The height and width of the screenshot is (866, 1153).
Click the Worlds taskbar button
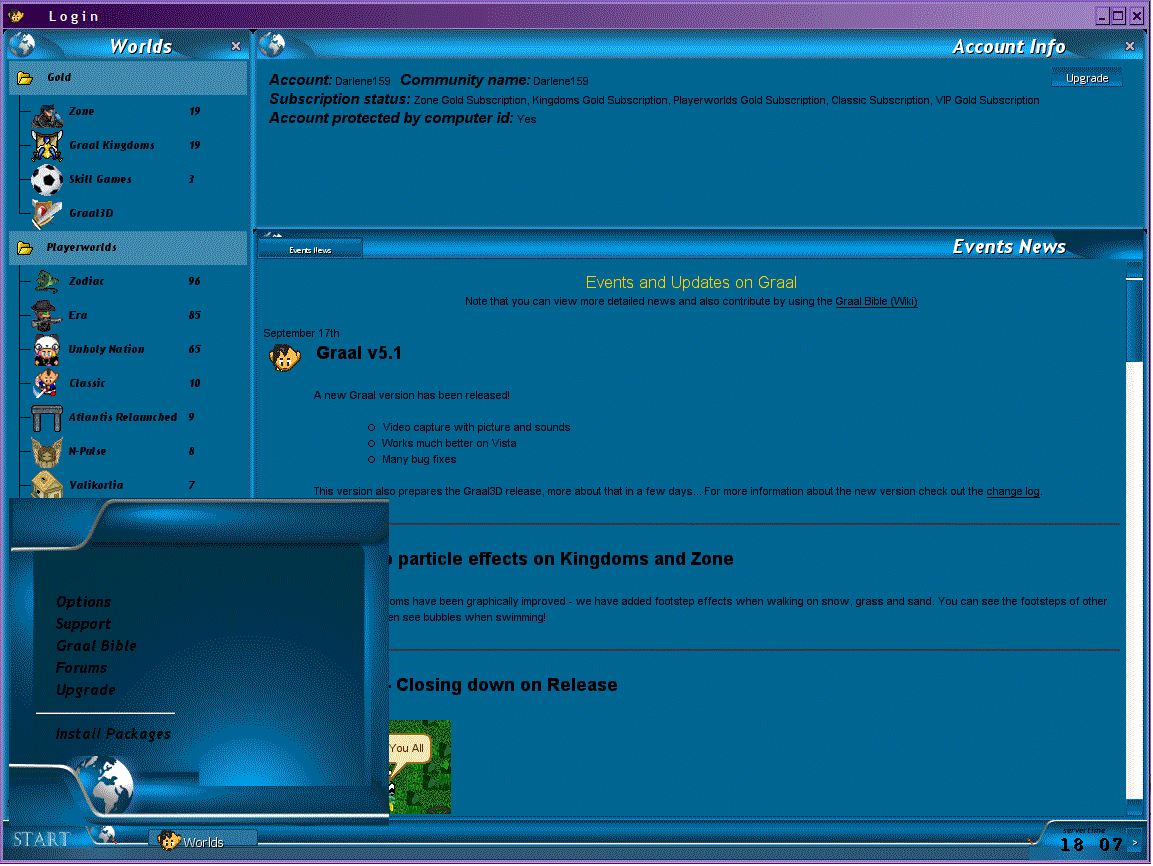tap(203, 840)
